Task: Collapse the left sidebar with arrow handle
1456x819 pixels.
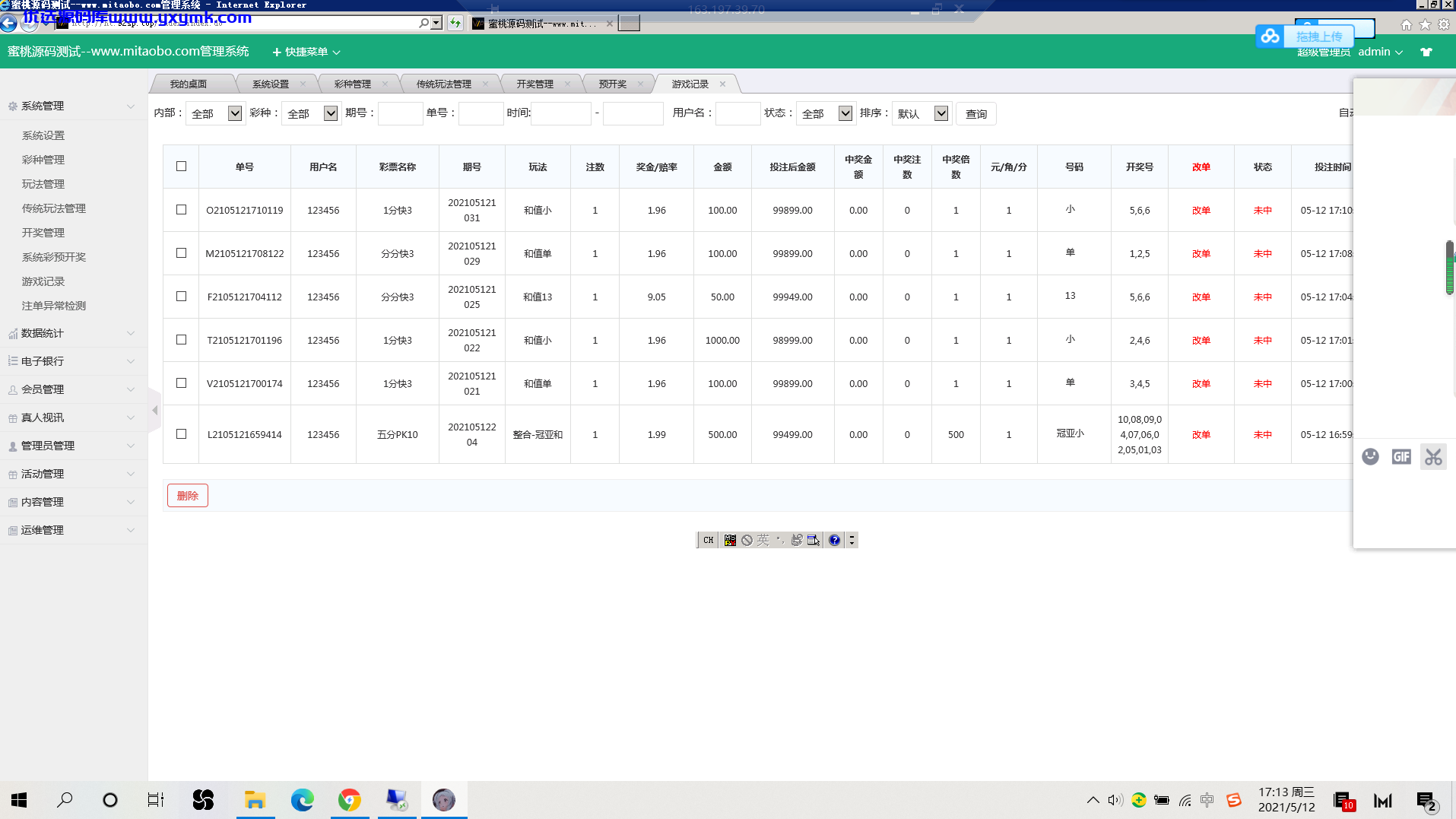Action: coord(155,411)
